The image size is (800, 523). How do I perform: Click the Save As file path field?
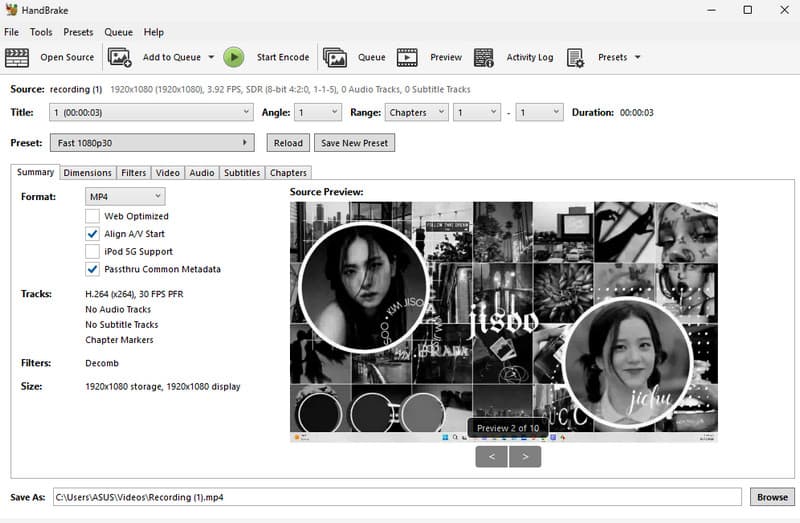pyautogui.click(x=397, y=497)
